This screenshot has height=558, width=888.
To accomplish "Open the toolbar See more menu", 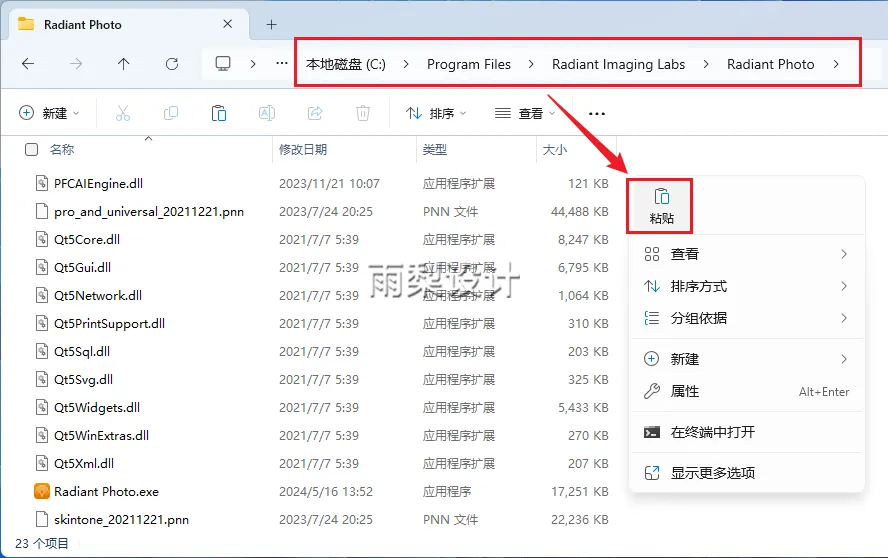I will [597, 114].
